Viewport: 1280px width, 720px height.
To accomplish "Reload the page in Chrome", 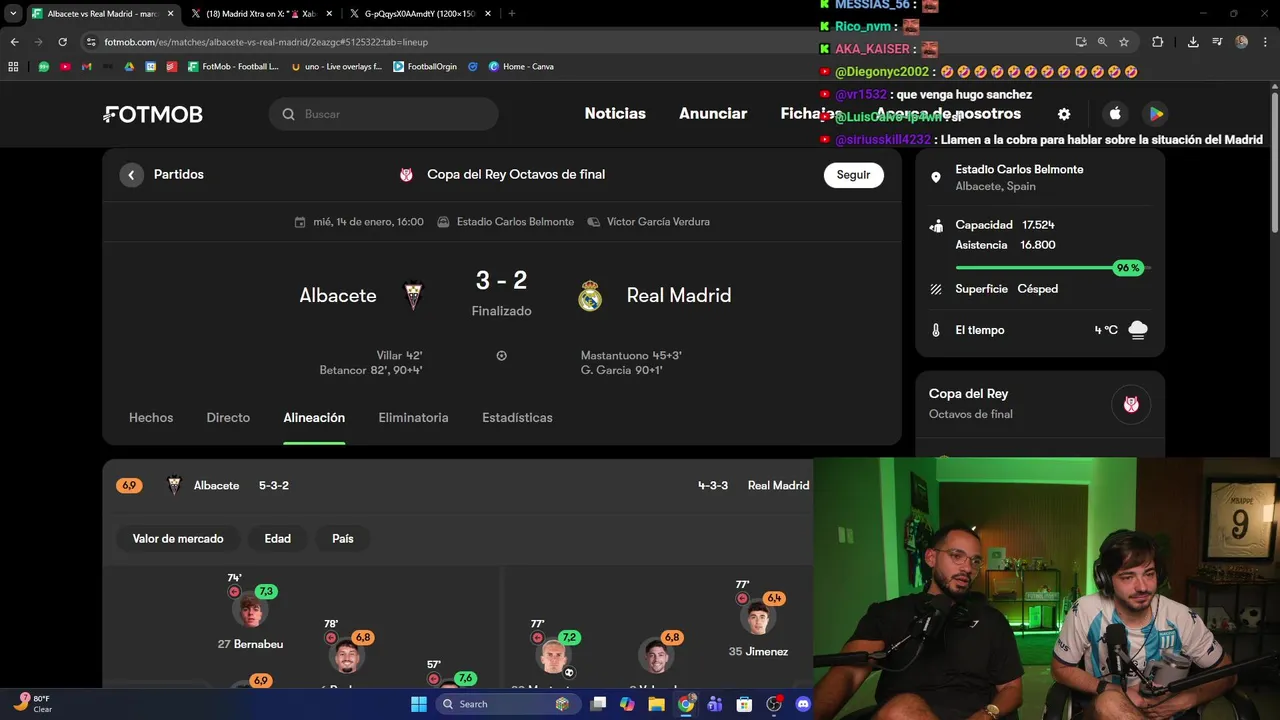I will pyautogui.click(x=62, y=42).
